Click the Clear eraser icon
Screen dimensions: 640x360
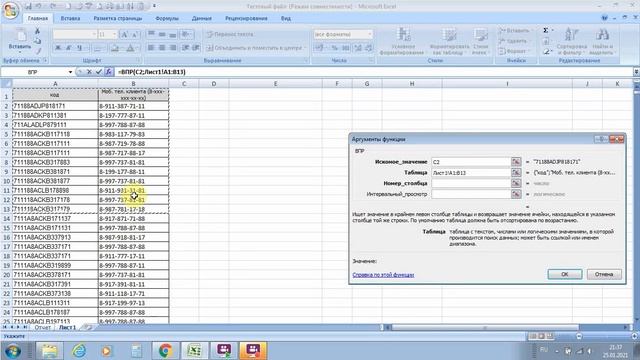point(547,52)
